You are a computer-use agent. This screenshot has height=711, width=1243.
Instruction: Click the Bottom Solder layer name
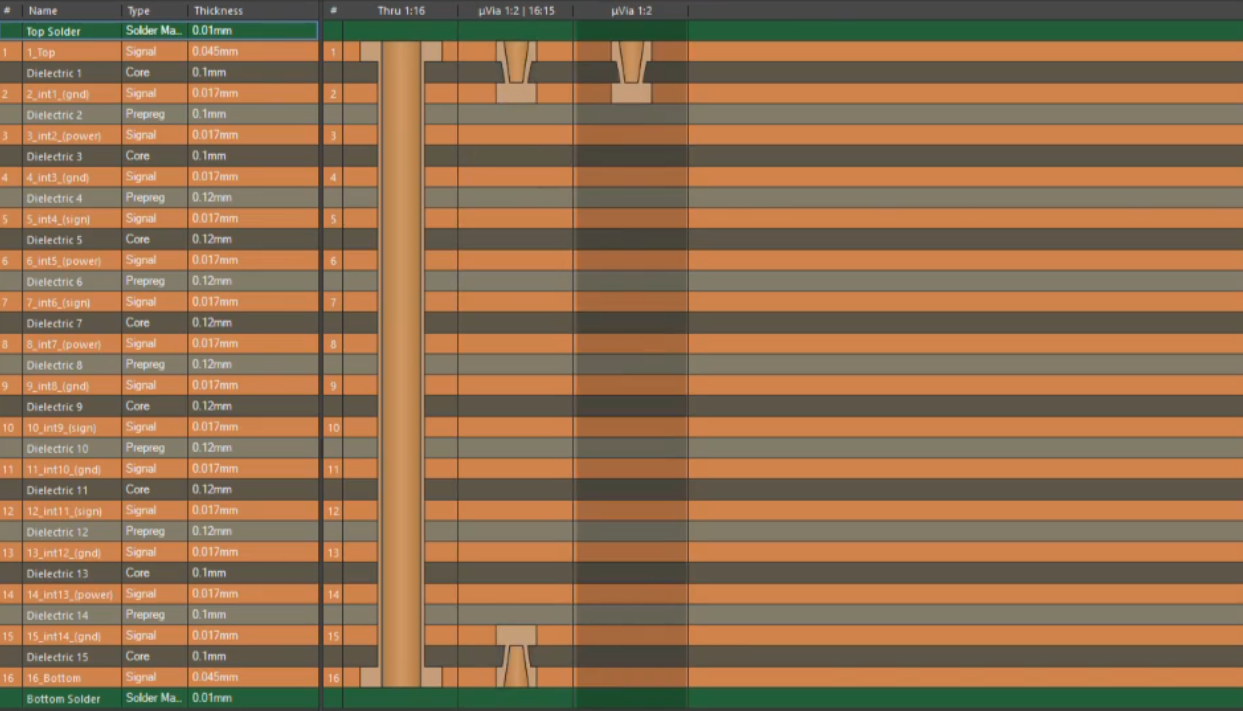click(63, 699)
